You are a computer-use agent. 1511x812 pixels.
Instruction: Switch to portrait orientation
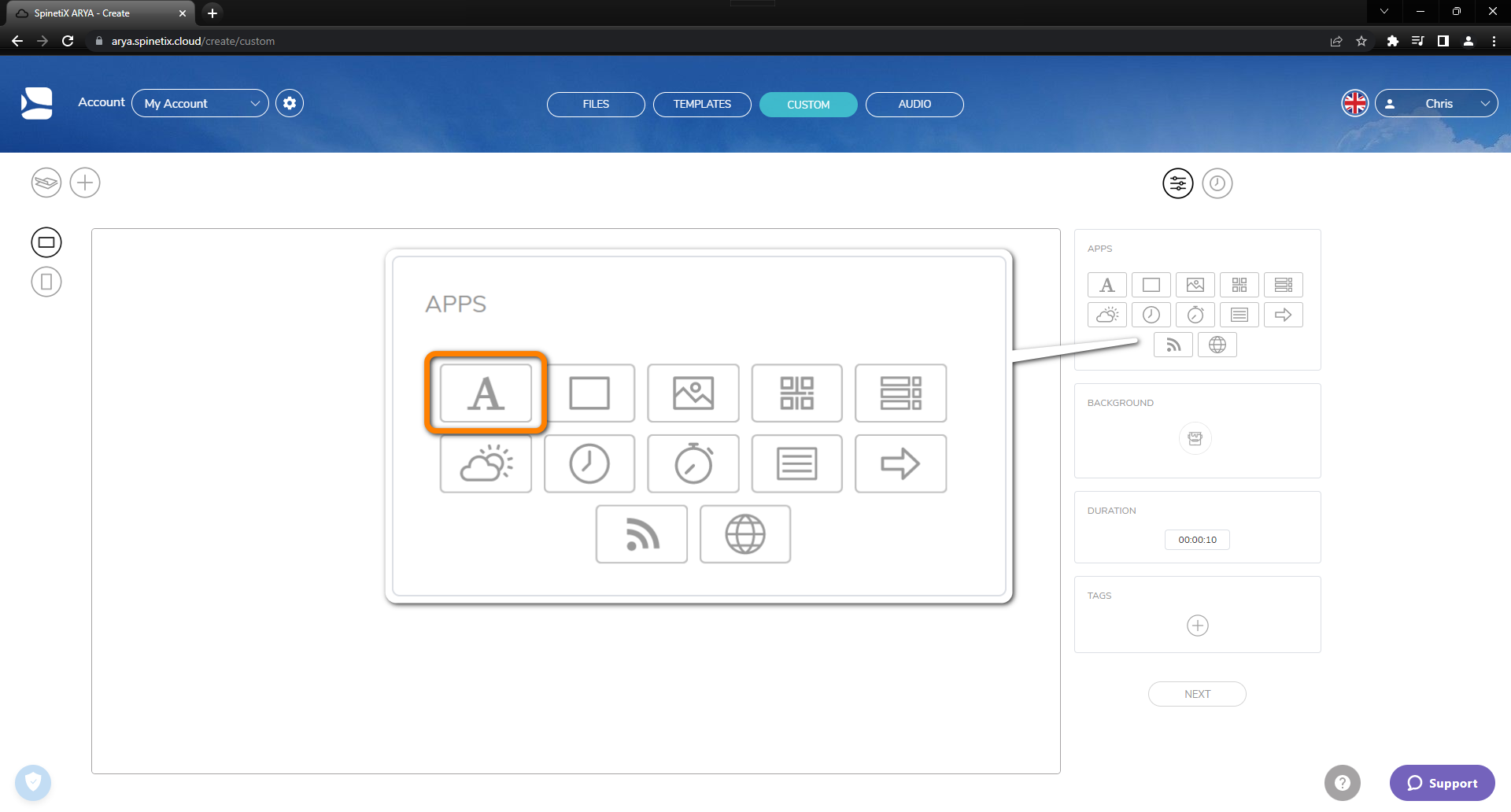tap(46, 282)
